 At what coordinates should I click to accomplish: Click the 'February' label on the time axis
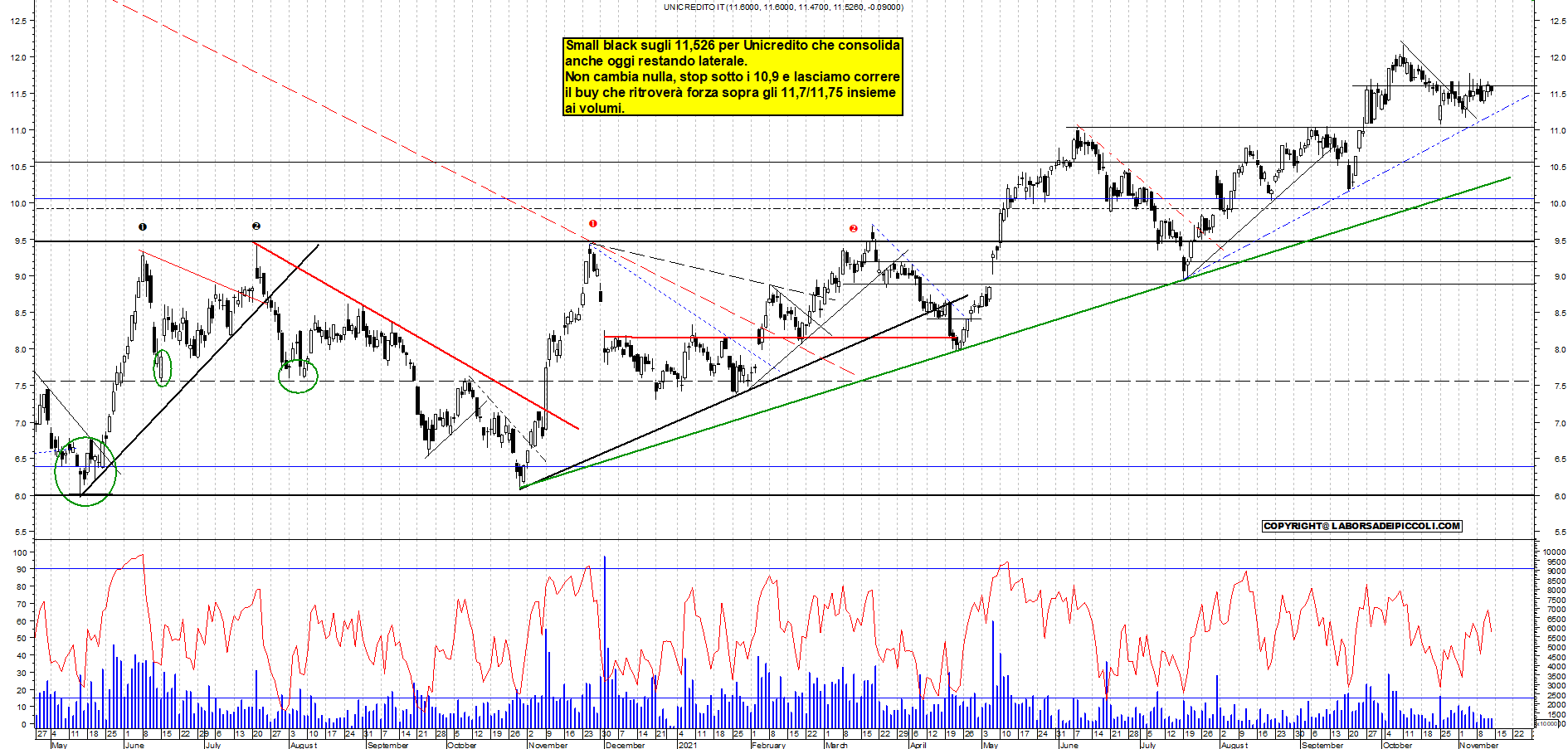[768, 745]
